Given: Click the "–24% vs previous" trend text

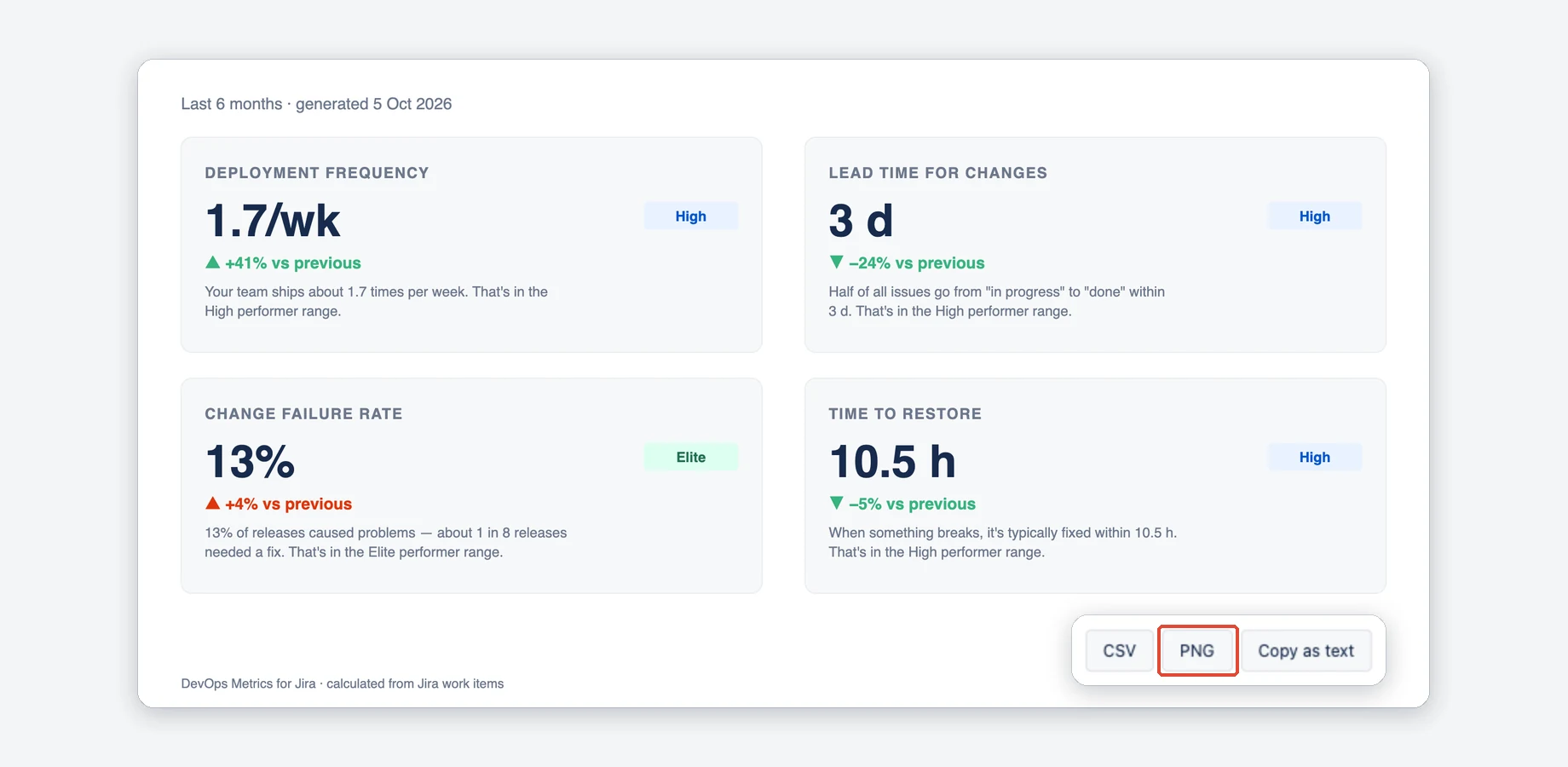Looking at the screenshot, I should (x=917, y=263).
